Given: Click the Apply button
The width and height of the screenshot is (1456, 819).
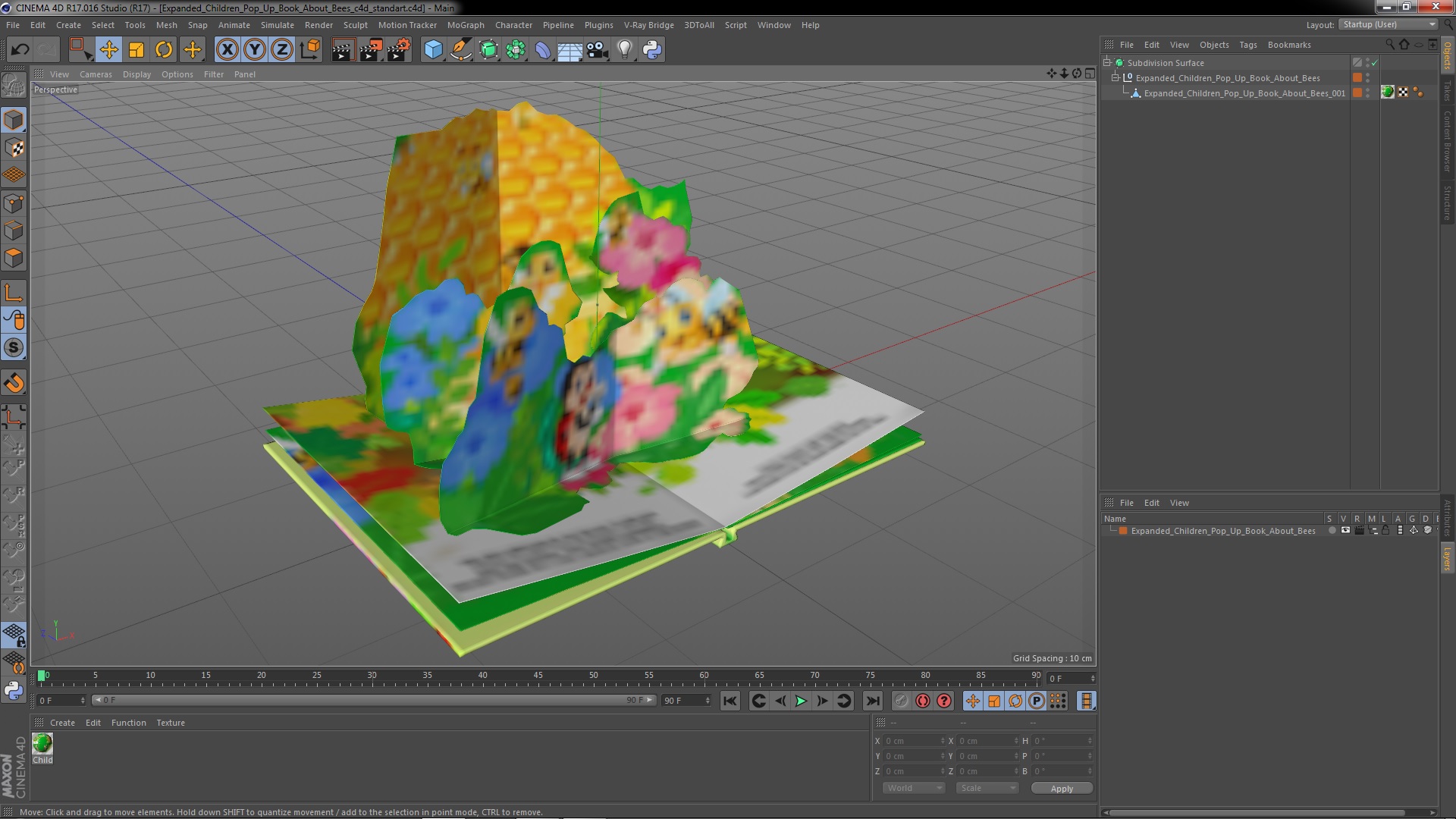Looking at the screenshot, I should [1062, 788].
